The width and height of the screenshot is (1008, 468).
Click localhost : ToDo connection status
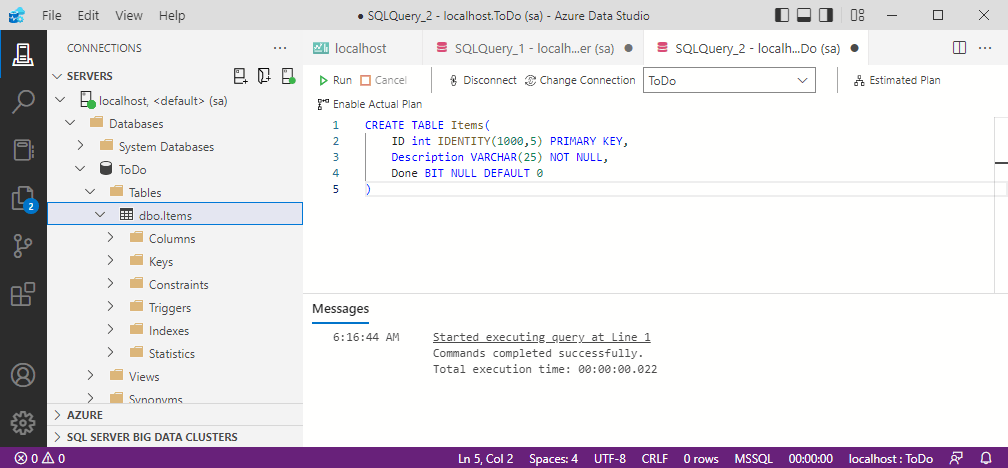point(891,458)
